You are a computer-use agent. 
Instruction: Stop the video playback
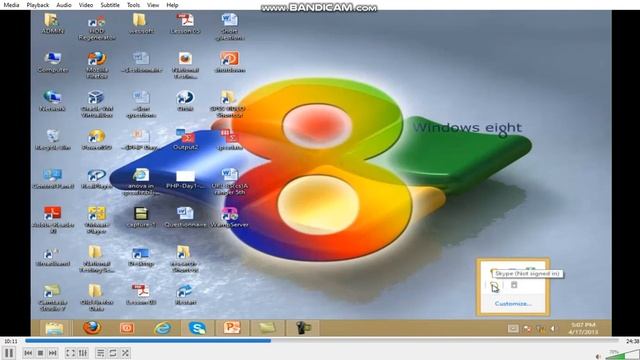pyautogui.click(x=40, y=353)
